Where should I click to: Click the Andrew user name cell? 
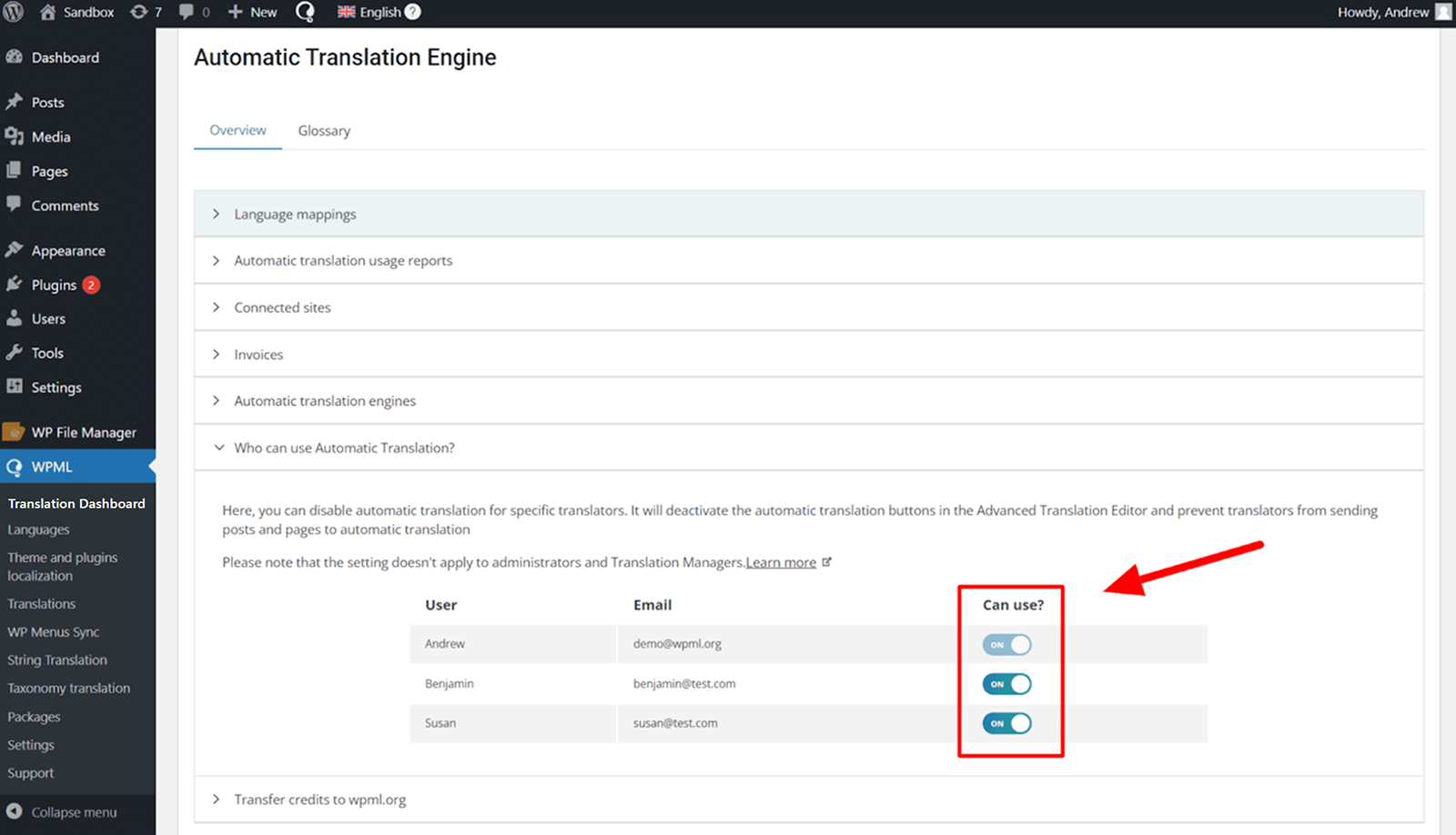(444, 644)
